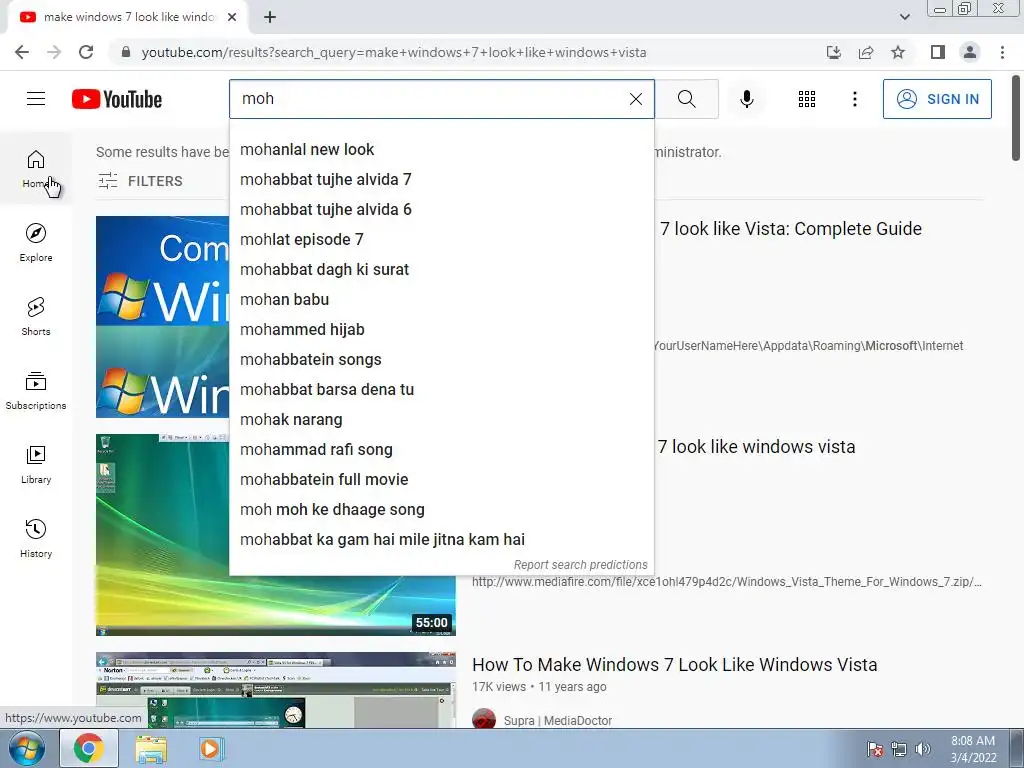
Task: Choose suggestion 'mohabbat tujhe alvida 7'
Action: (441, 180)
